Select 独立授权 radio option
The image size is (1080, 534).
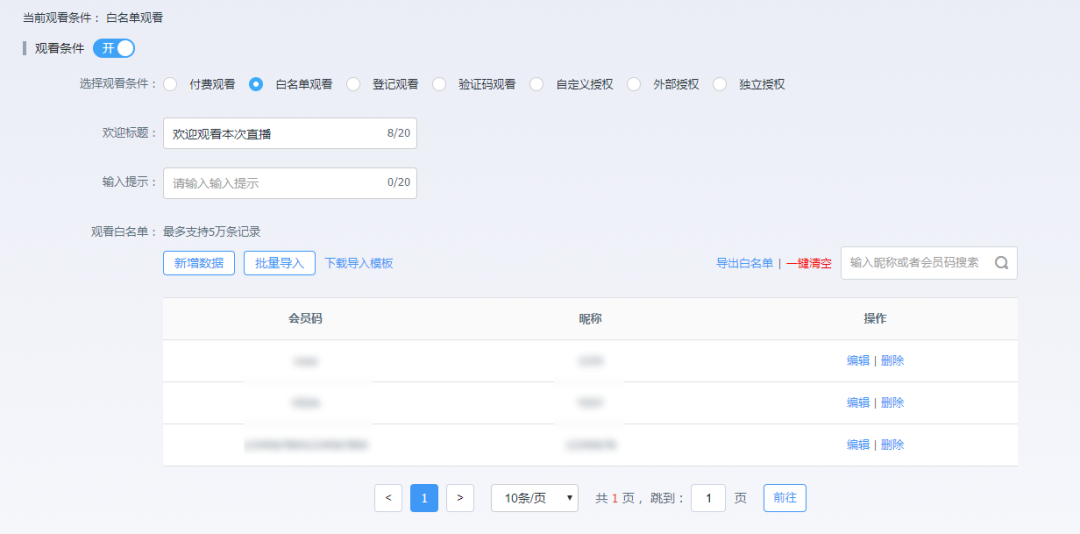coord(720,84)
